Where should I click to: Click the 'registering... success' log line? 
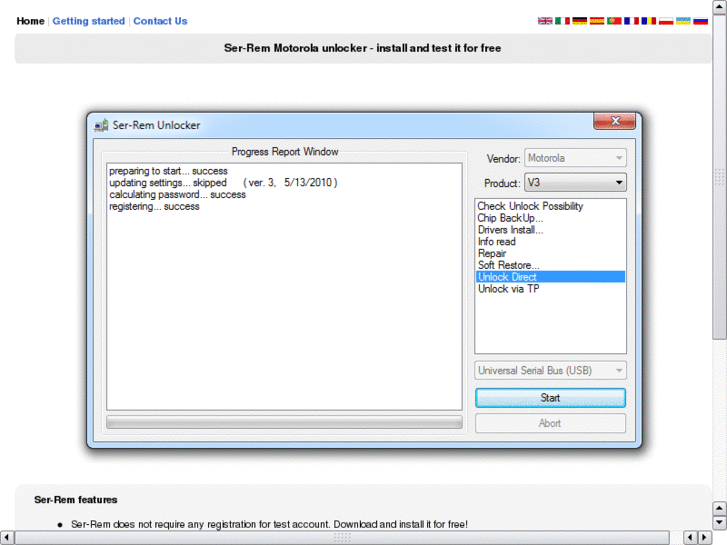click(x=154, y=206)
